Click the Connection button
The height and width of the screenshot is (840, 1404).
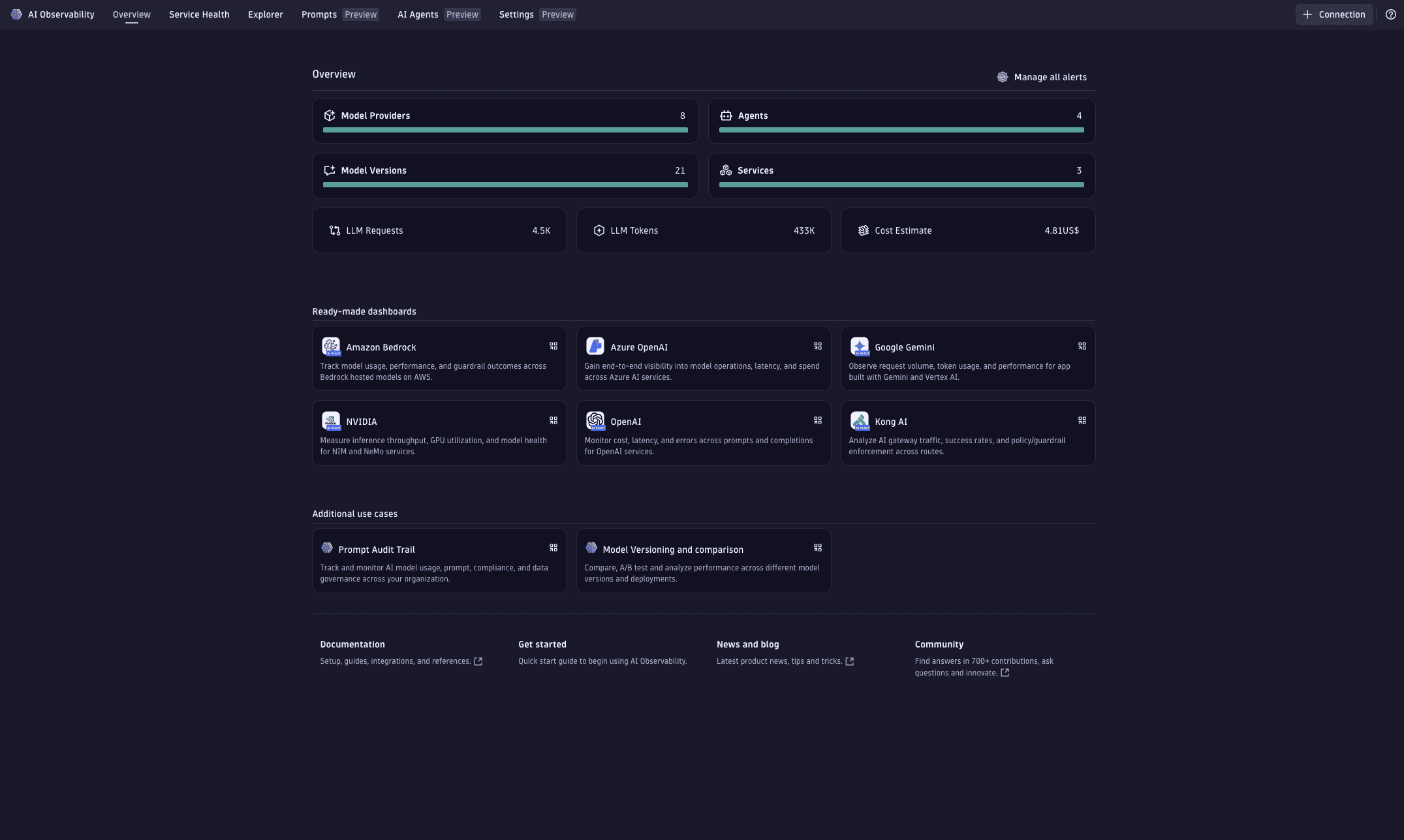tap(1334, 14)
